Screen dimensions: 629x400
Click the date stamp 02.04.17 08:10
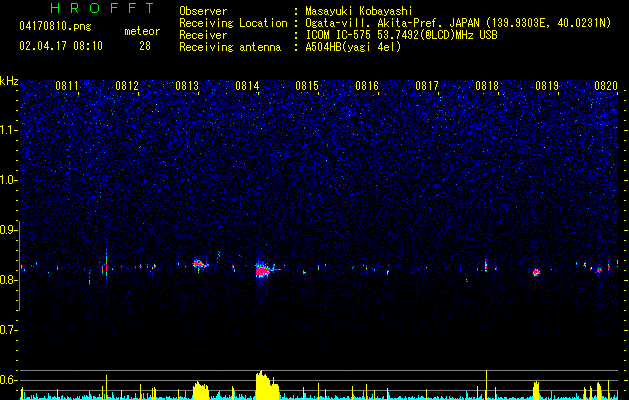[61, 46]
